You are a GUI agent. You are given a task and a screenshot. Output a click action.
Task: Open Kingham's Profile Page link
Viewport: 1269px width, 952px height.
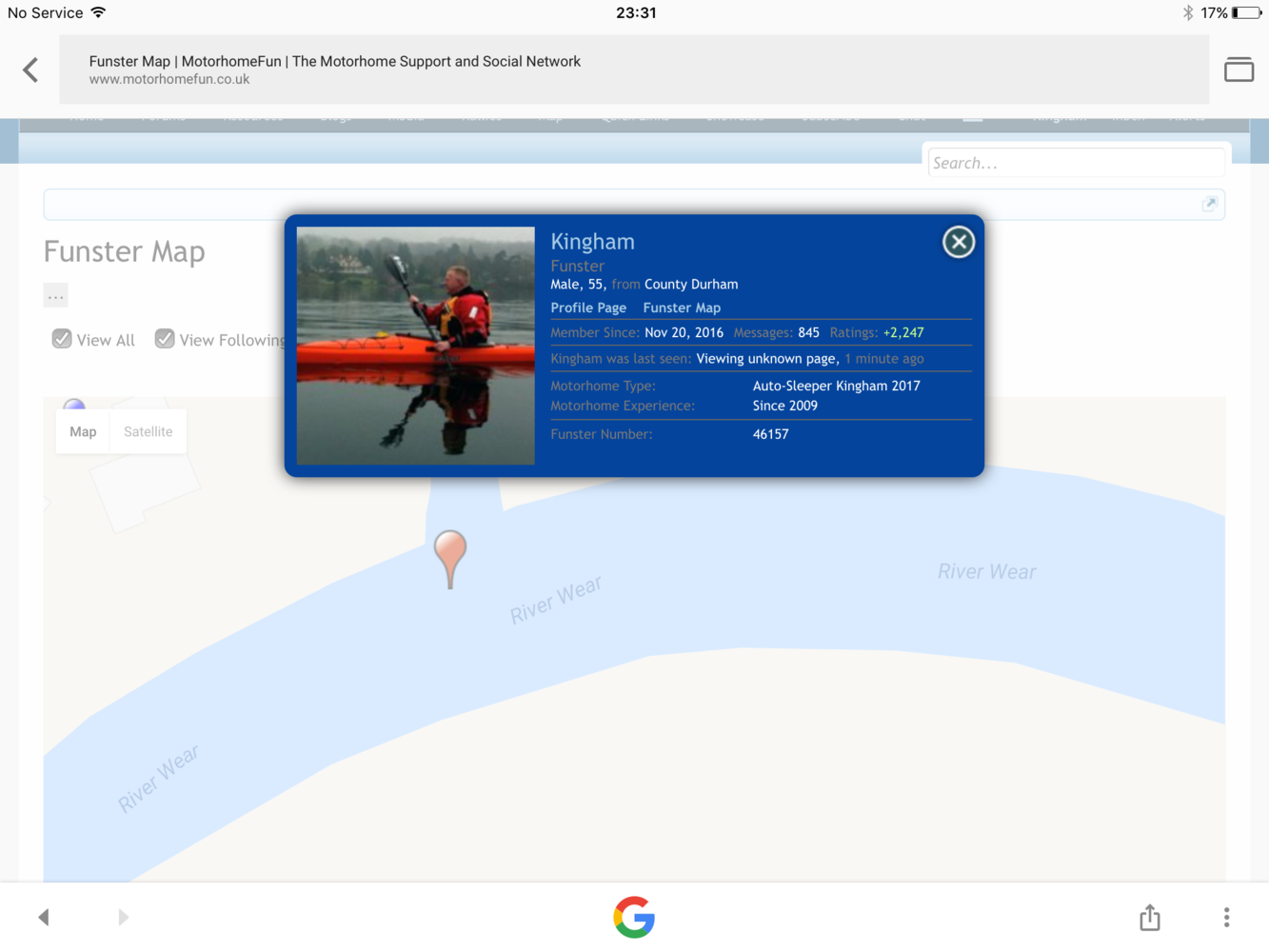(x=588, y=307)
